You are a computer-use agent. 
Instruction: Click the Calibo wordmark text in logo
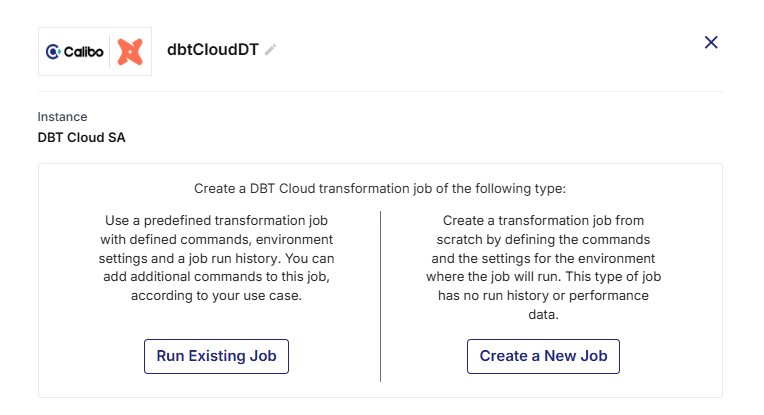(83, 52)
